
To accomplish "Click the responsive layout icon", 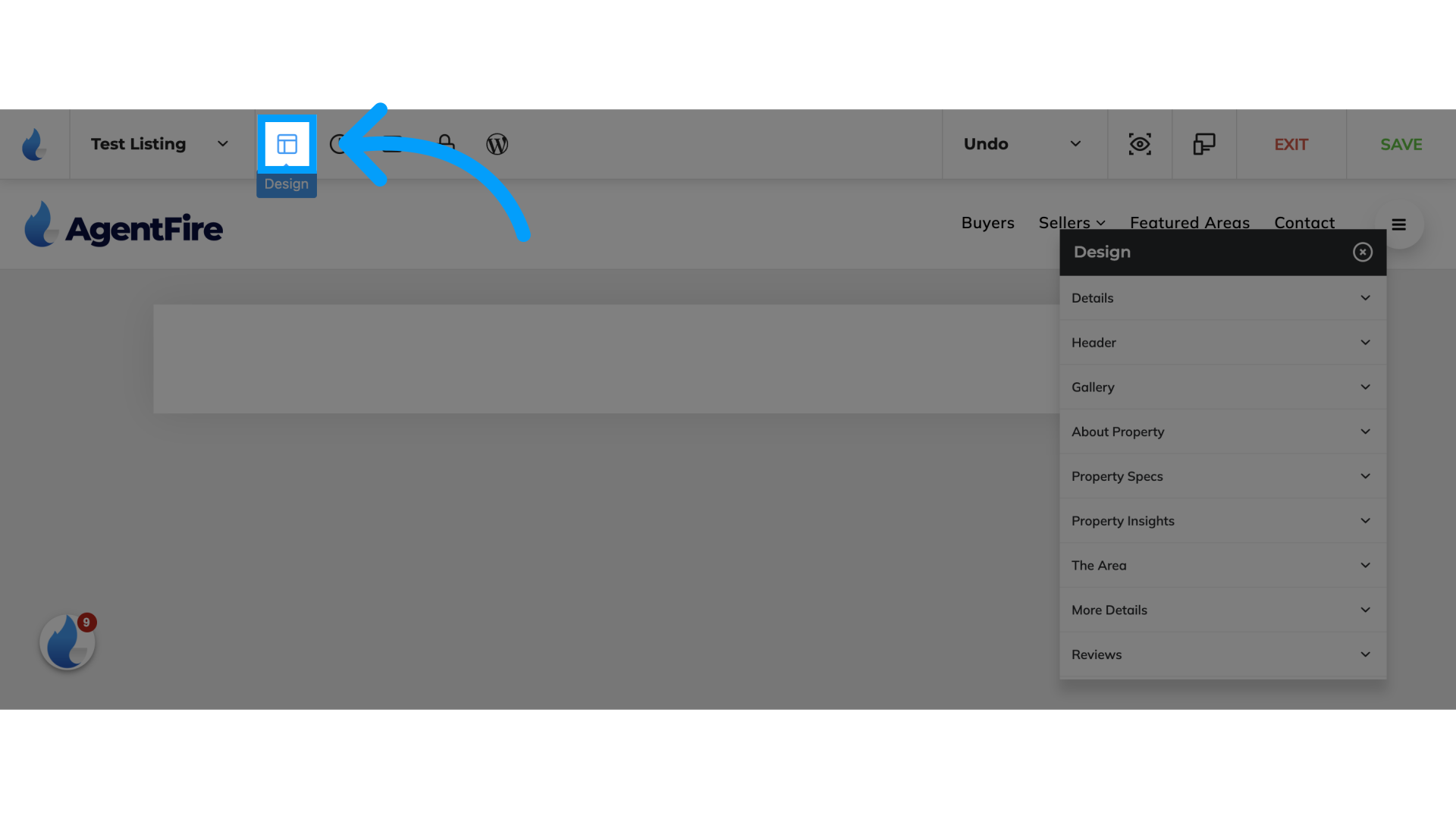I will click(x=1204, y=144).
